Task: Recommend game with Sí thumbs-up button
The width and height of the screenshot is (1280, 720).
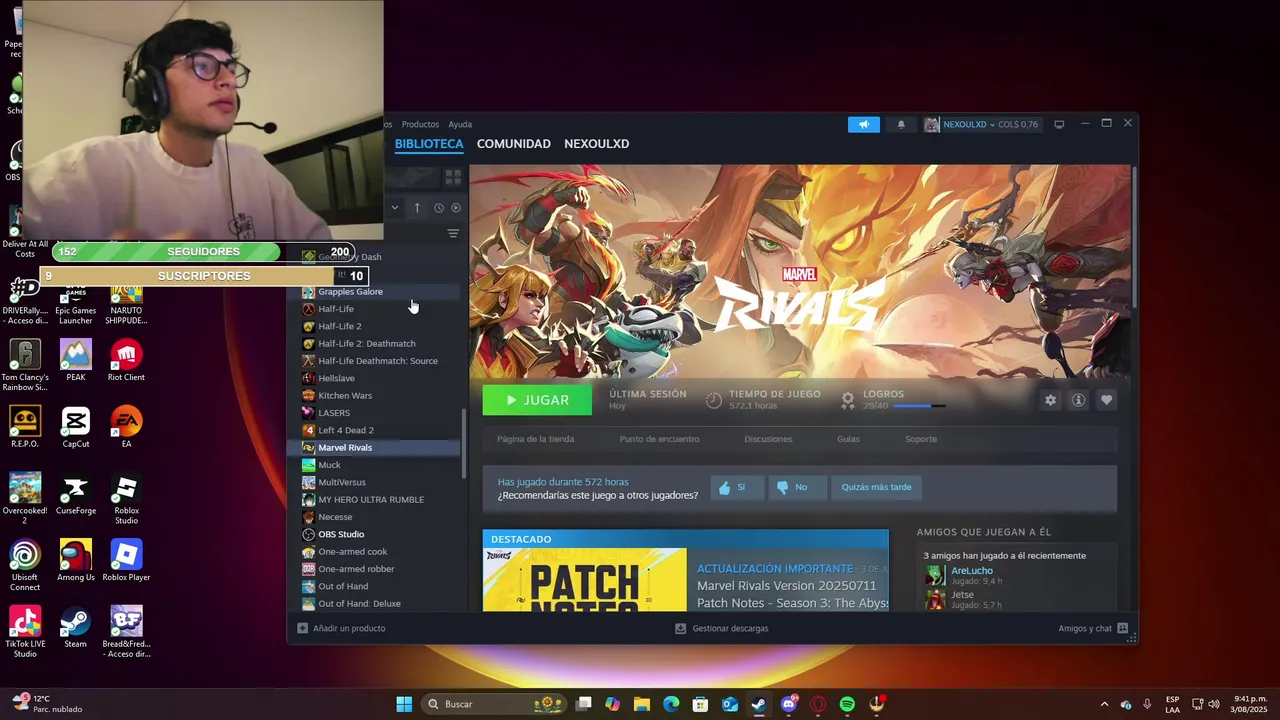Action: [738, 488]
